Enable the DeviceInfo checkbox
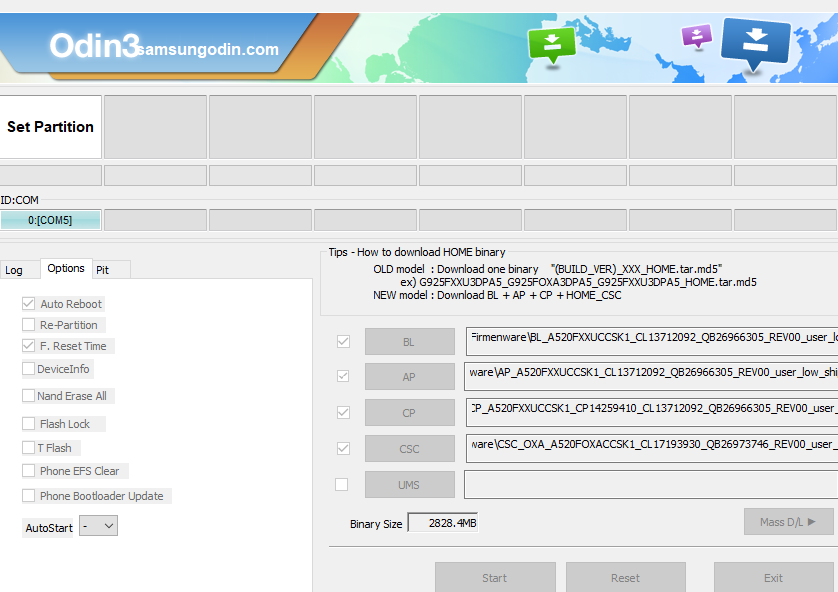This screenshot has width=838, height=592. pos(28,369)
